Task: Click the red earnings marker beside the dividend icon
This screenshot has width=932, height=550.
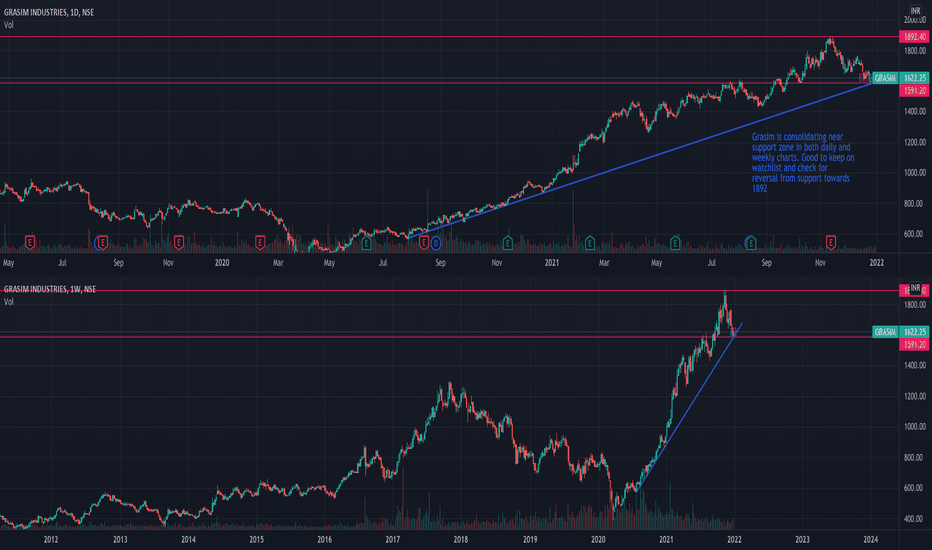Action: tap(424, 242)
